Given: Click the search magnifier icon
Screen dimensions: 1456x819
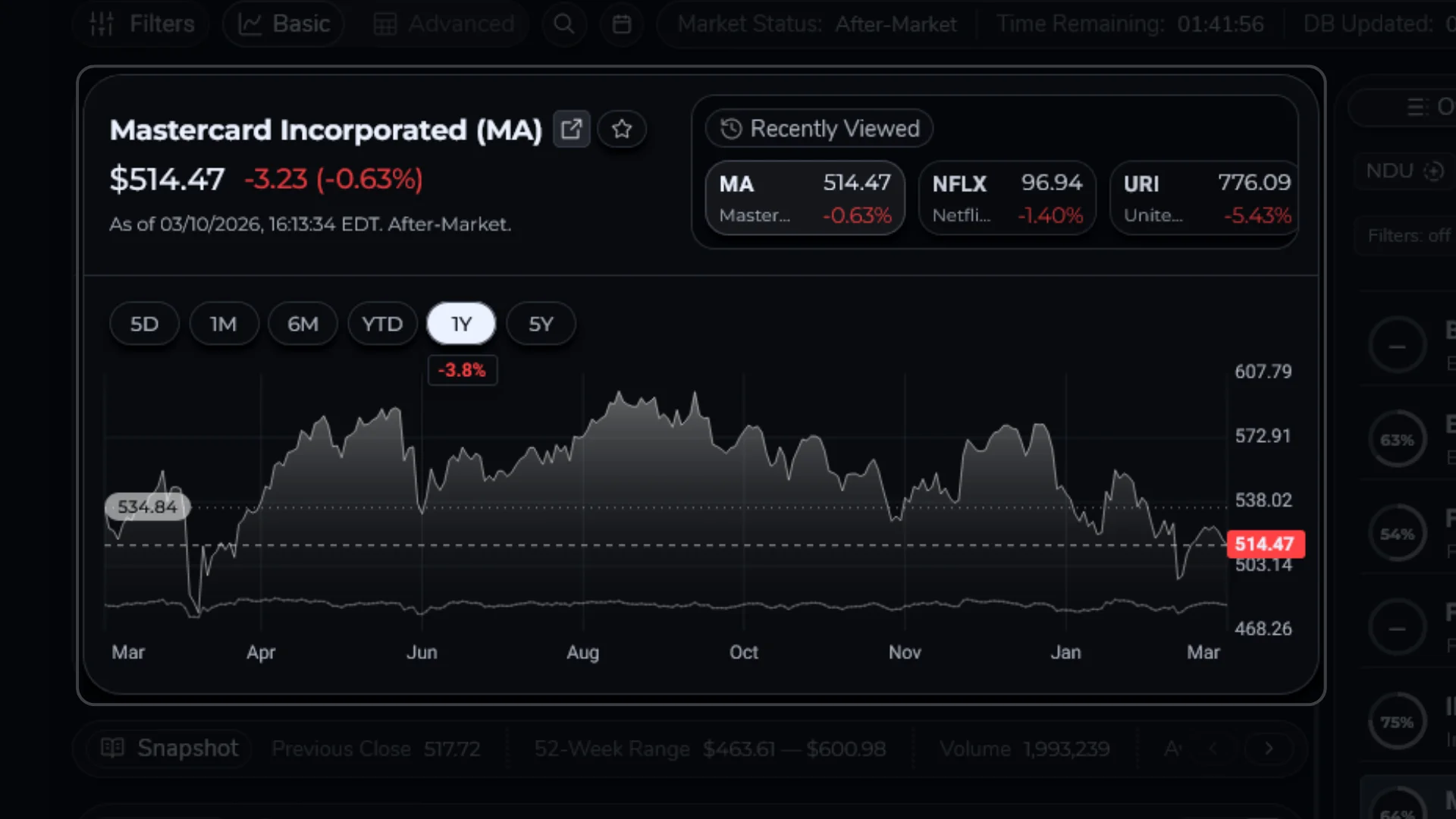Looking at the screenshot, I should coord(564,24).
